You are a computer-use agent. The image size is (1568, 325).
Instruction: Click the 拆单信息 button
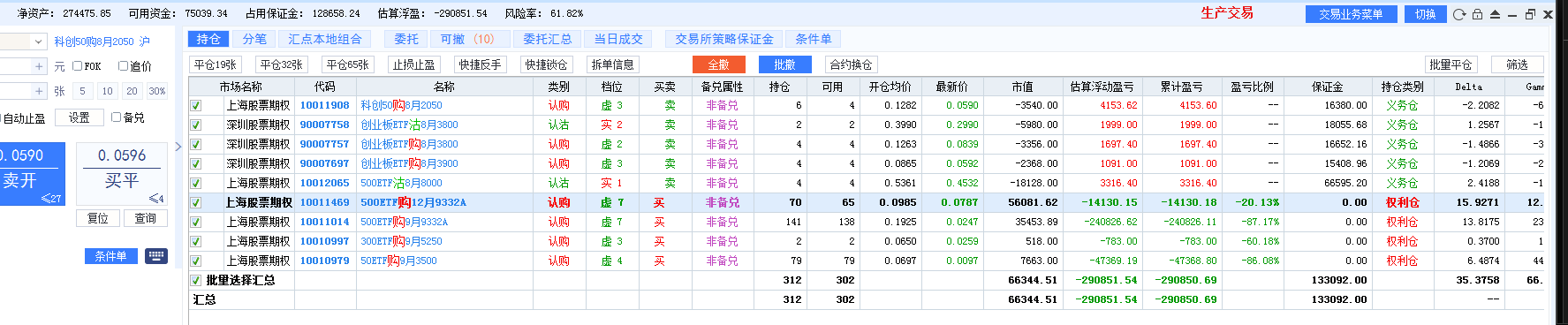(613, 64)
